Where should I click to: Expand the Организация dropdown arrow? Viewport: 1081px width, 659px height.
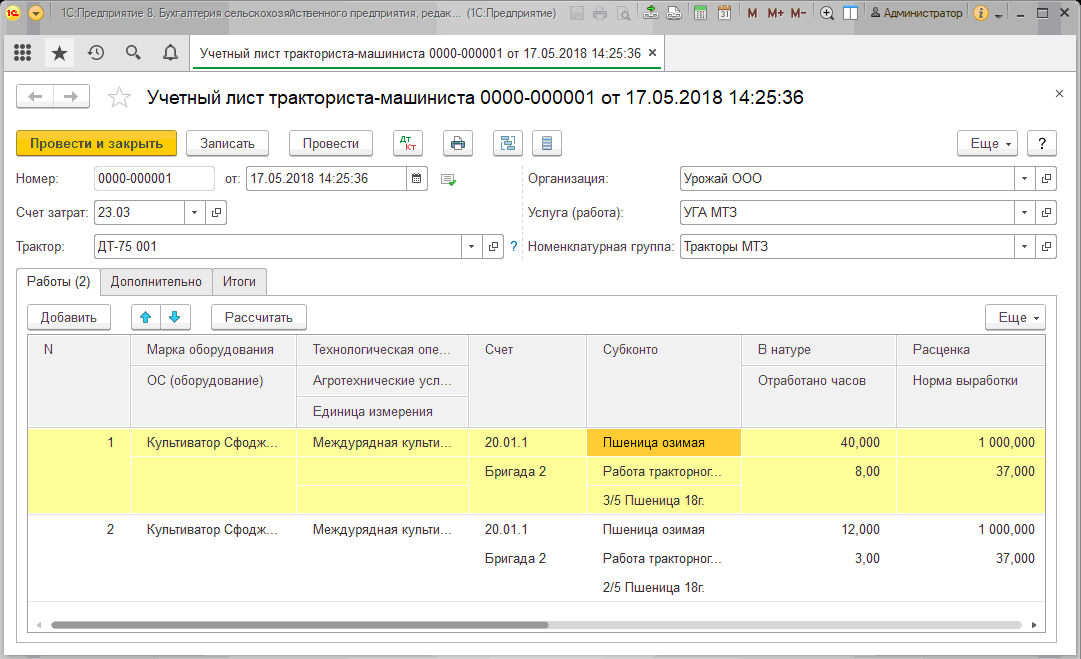click(x=1024, y=179)
